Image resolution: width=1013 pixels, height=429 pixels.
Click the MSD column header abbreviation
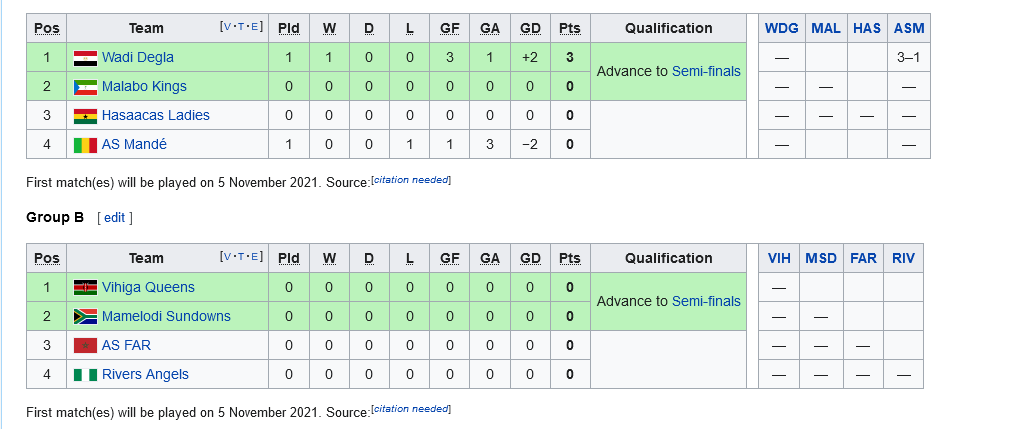tap(820, 258)
